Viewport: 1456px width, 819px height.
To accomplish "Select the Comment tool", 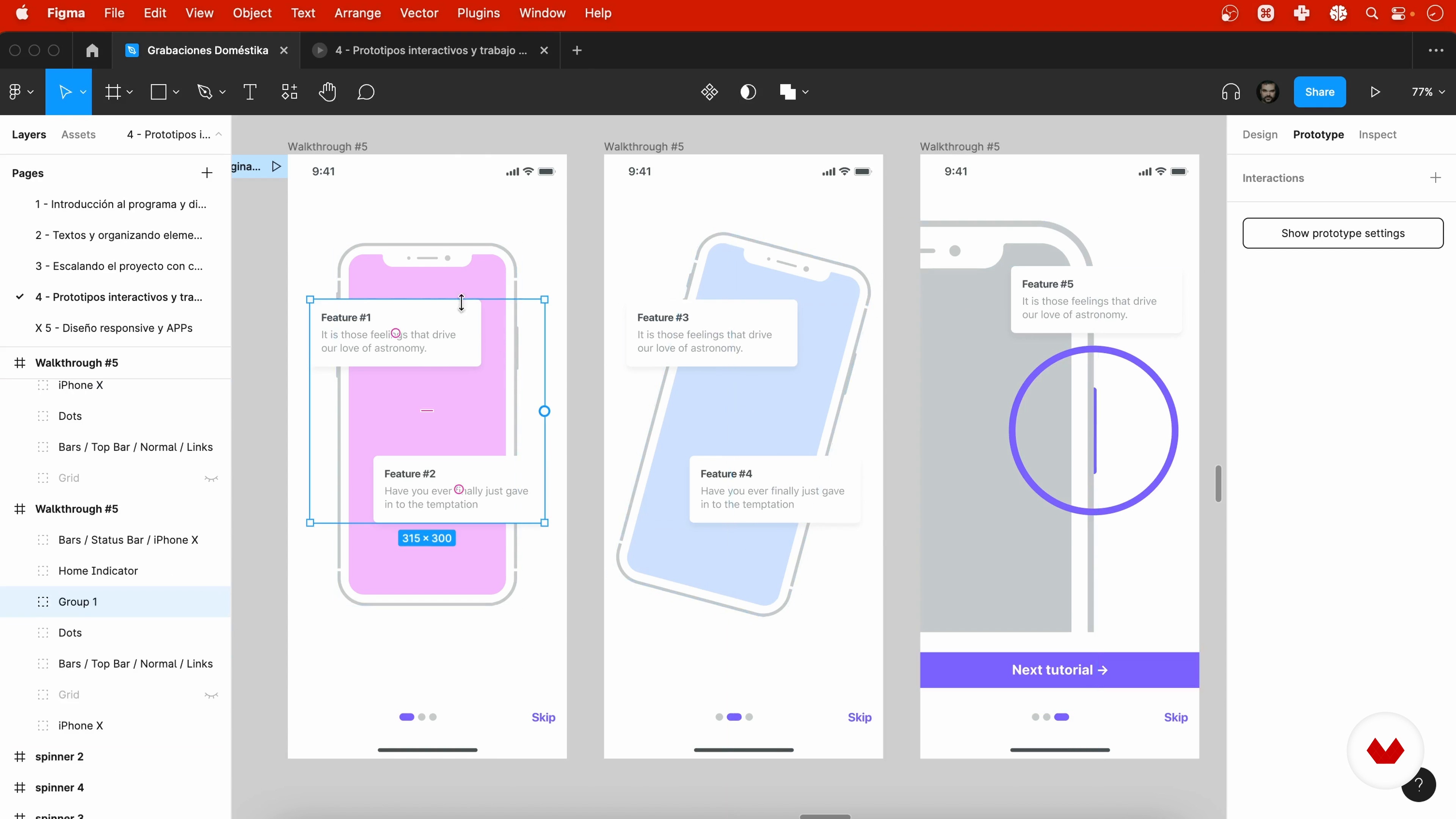I will pyautogui.click(x=366, y=91).
